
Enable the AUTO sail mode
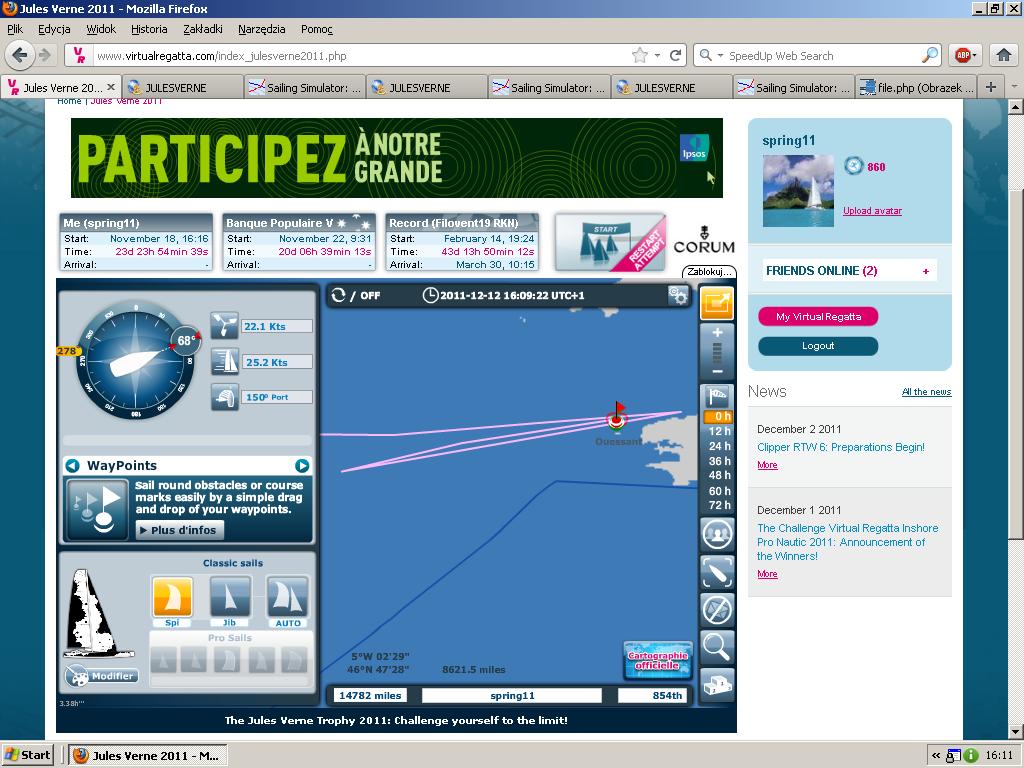tap(287, 599)
